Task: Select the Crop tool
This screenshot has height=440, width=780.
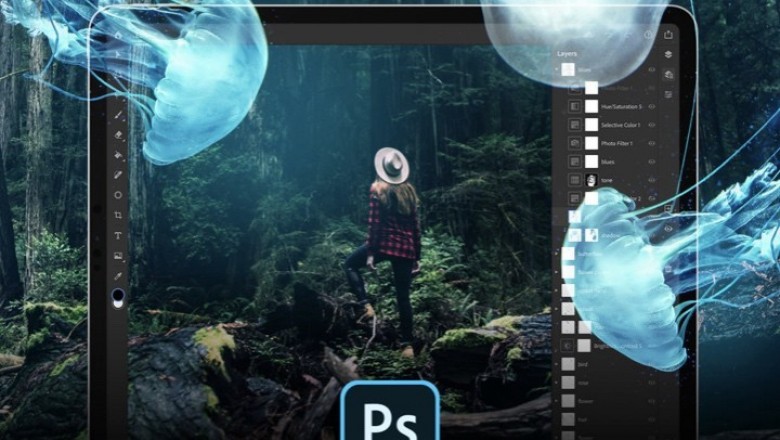Action: tap(118, 215)
